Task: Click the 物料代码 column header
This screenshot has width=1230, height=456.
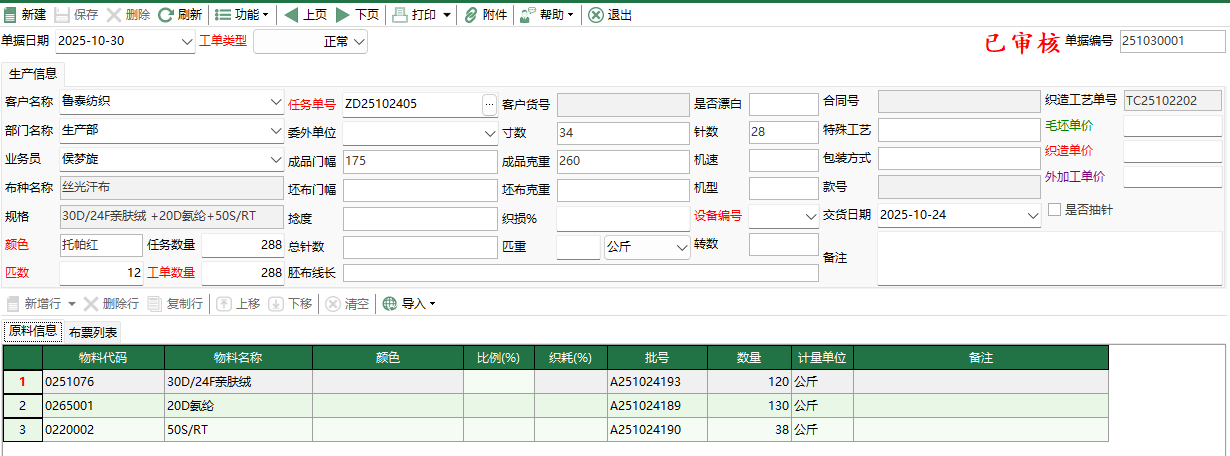Action: [104, 358]
